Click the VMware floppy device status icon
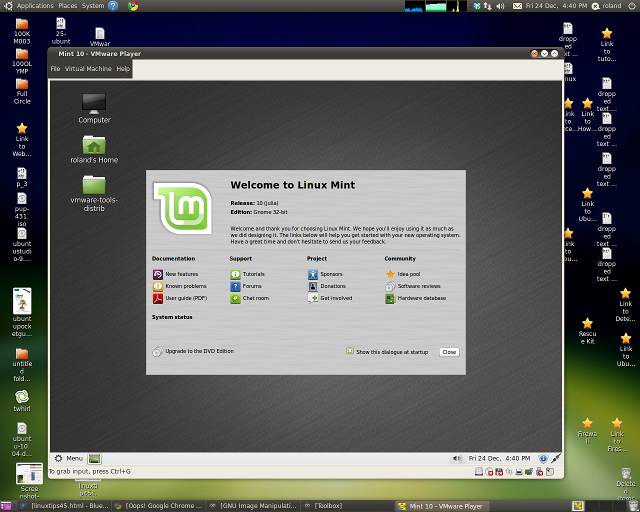 coord(499,472)
